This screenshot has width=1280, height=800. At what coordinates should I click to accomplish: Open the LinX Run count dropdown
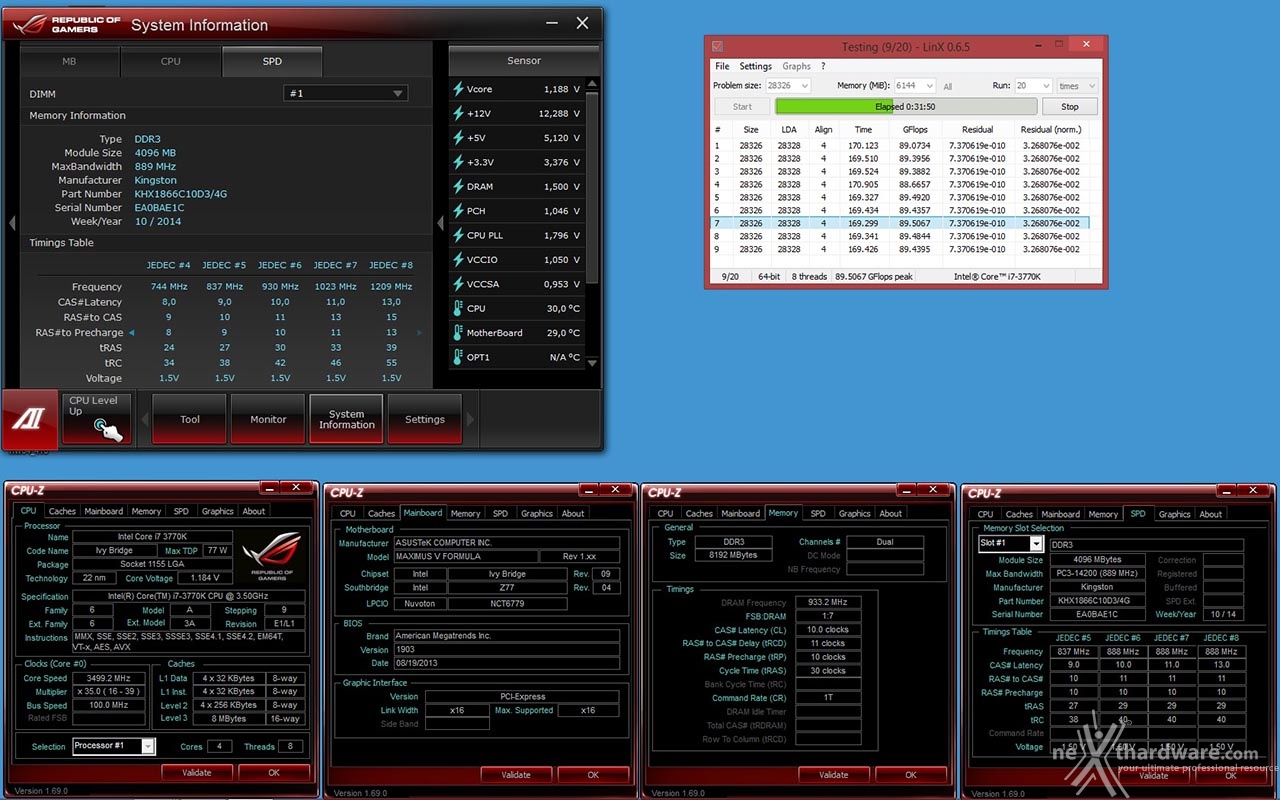[1033, 86]
